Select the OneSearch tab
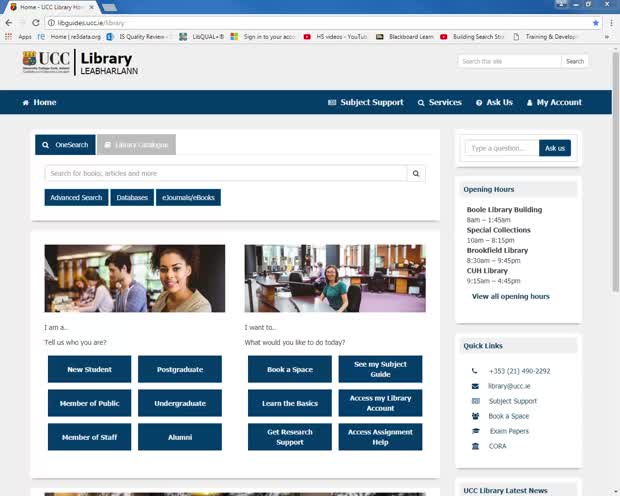620x496 pixels. tap(65, 145)
